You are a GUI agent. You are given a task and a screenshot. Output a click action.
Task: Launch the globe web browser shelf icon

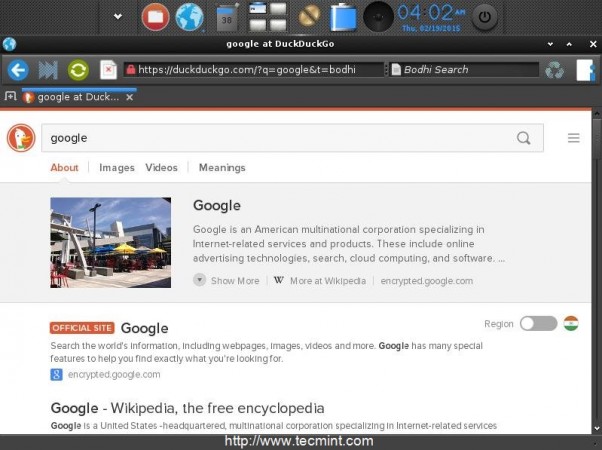[189, 17]
